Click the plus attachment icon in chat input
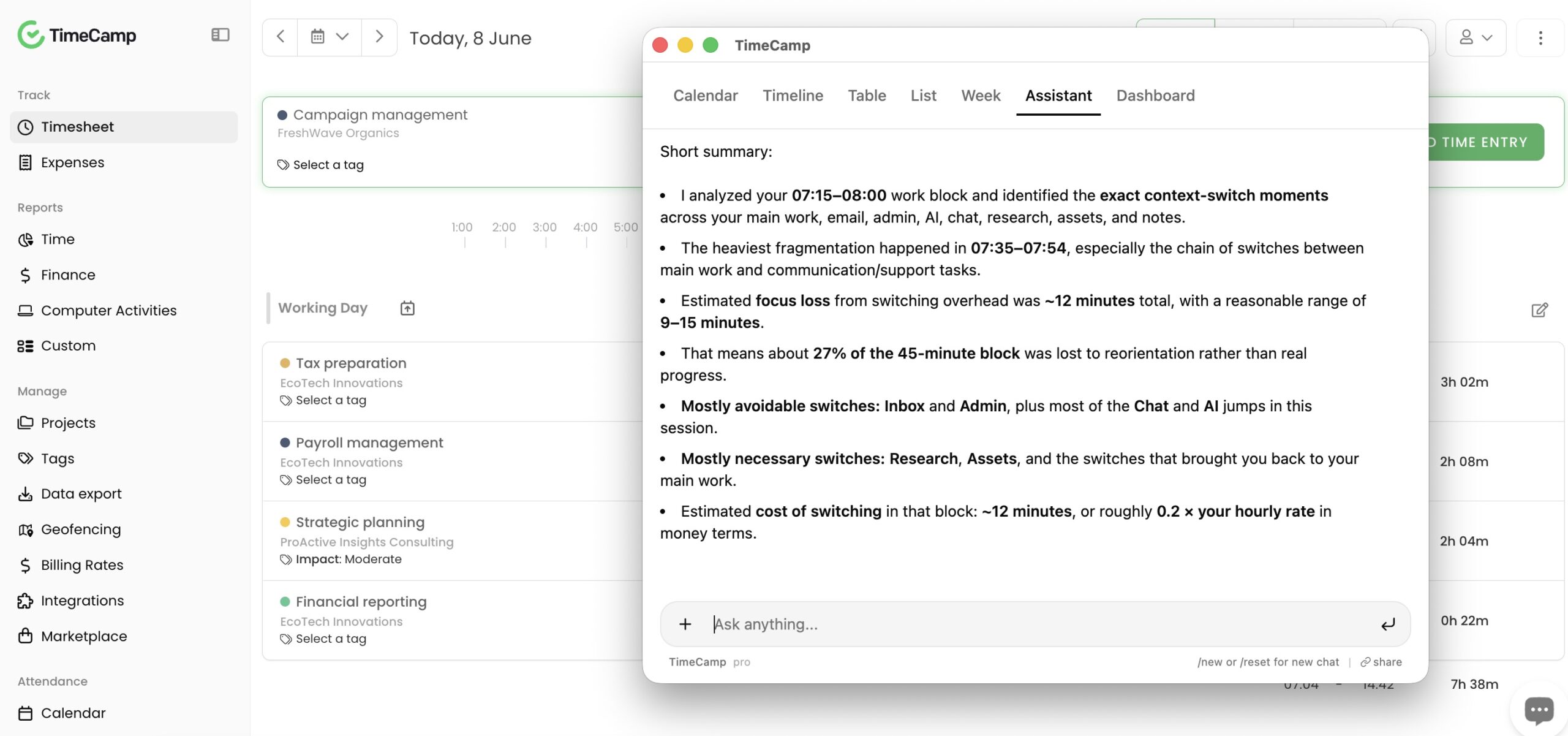This screenshot has width=1568, height=736. (685, 624)
